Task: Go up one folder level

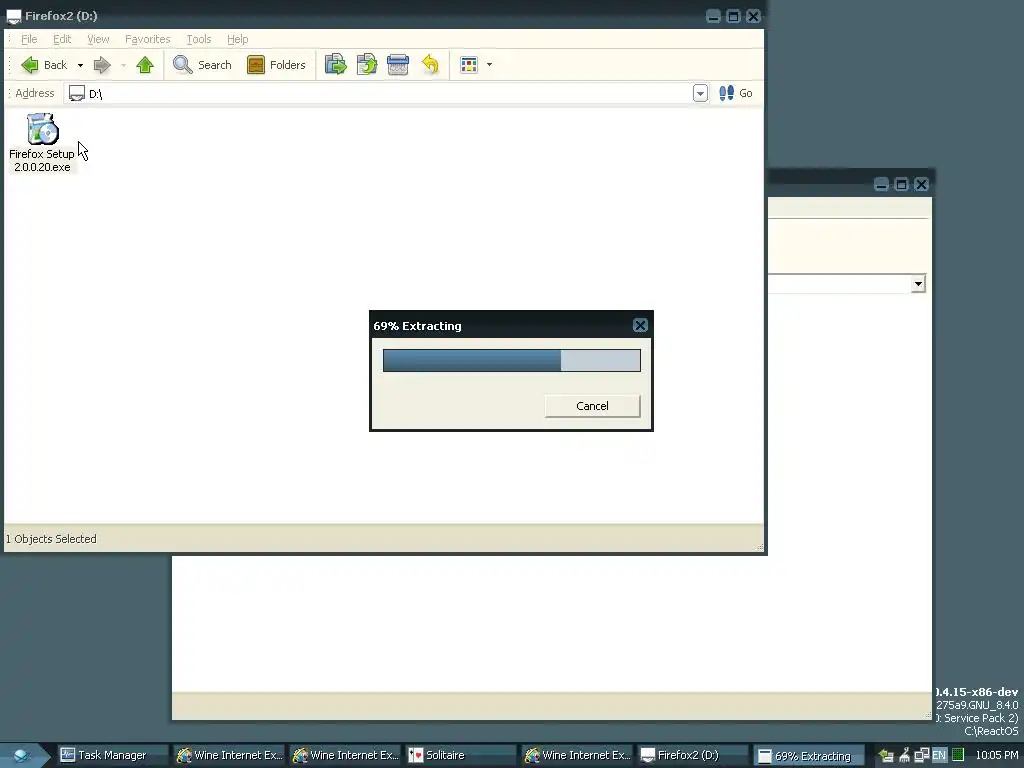Action: coord(145,65)
